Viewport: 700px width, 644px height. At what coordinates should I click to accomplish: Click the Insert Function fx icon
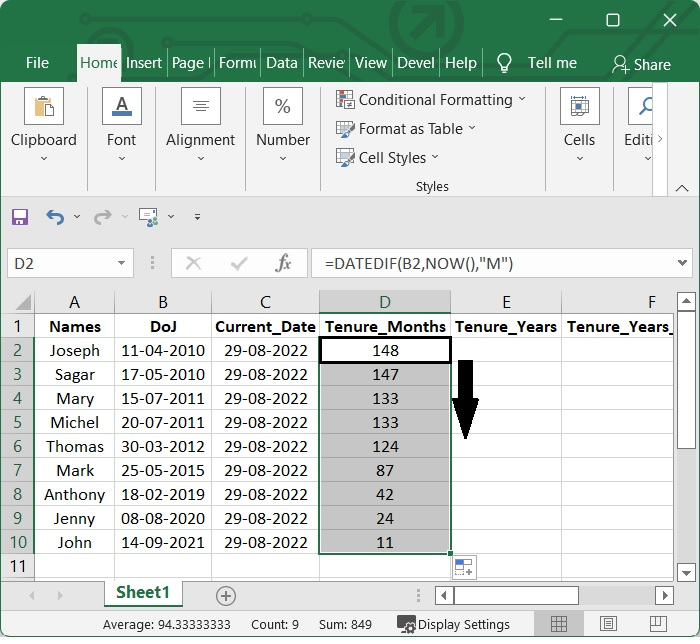coord(283,264)
